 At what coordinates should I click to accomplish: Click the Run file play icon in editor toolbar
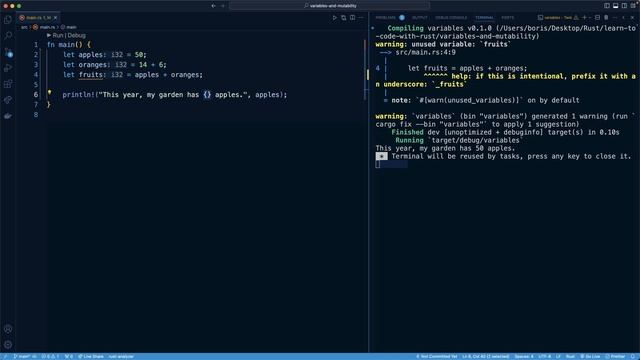(x=335, y=18)
